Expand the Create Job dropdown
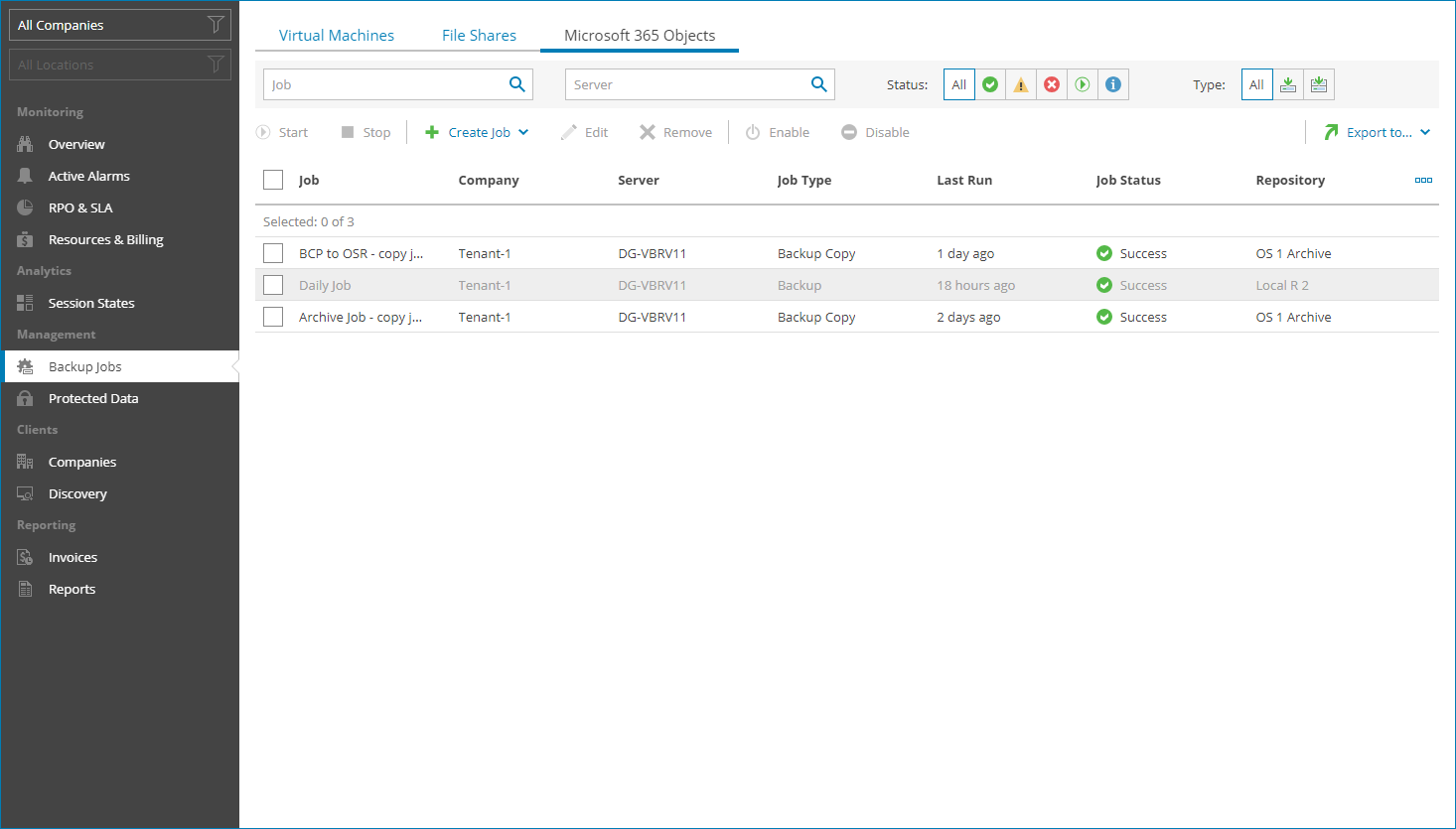The image size is (1456, 829). pyautogui.click(x=523, y=131)
